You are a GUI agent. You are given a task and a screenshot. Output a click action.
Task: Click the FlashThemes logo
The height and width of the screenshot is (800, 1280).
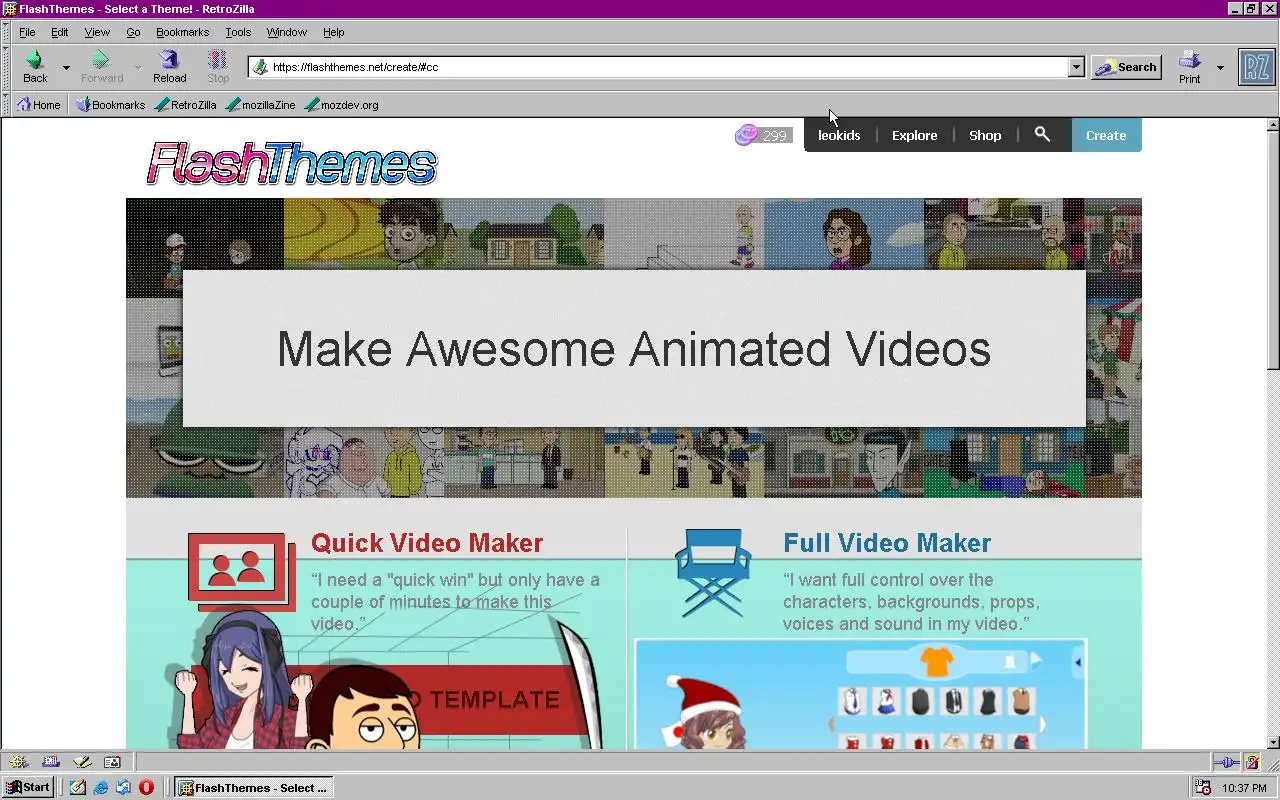pyautogui.click(x=292, y=163)
